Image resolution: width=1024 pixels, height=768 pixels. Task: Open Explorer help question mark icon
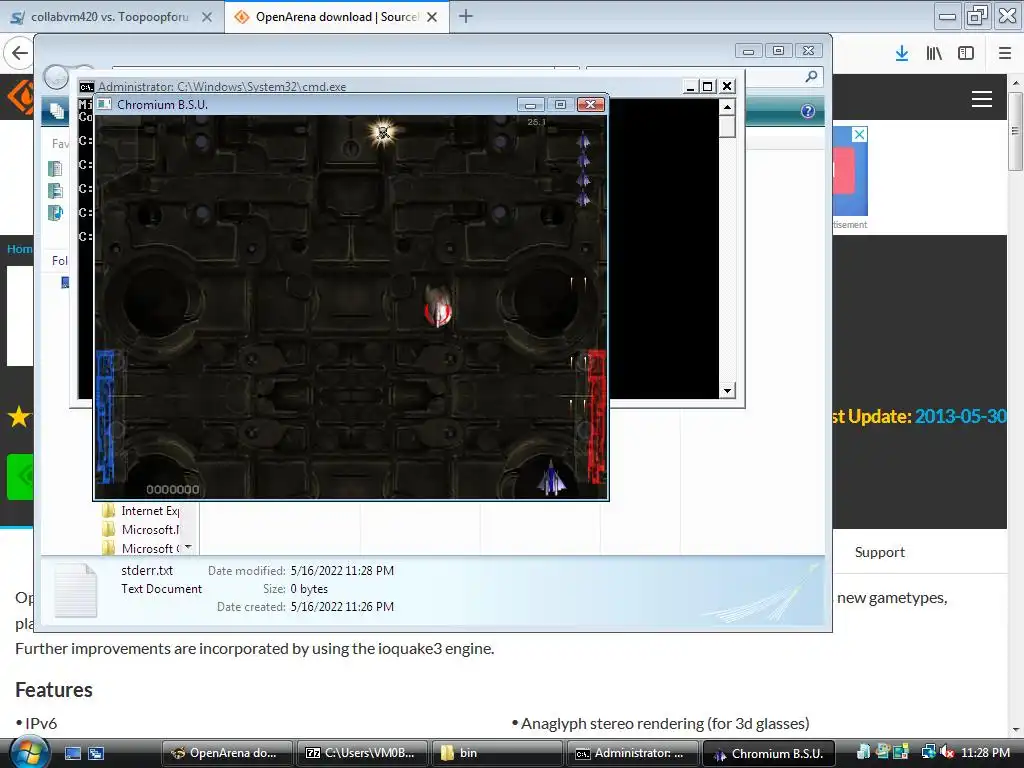click(x=808, y=111)
